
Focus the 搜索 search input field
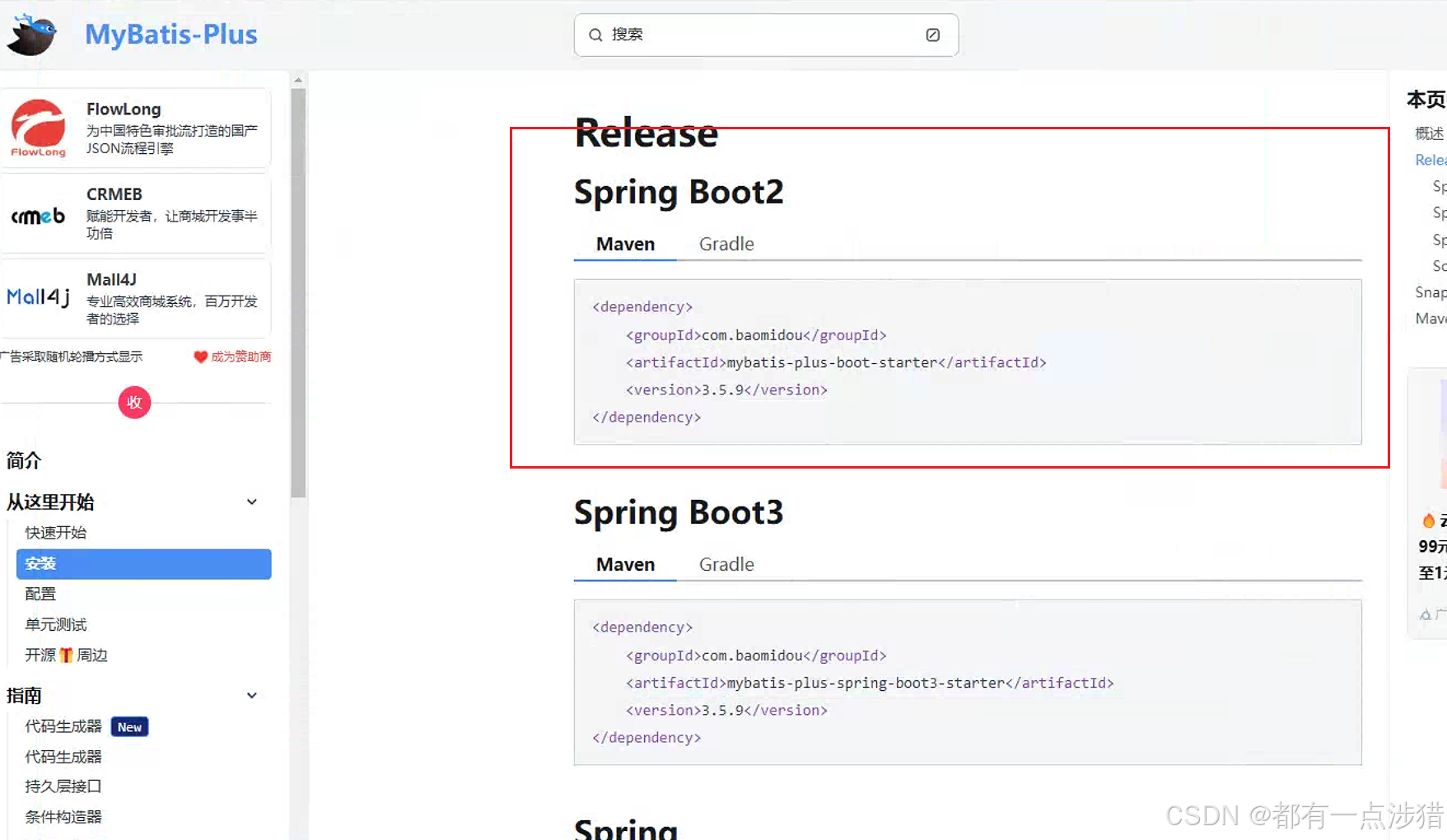(x=766, y=35)
